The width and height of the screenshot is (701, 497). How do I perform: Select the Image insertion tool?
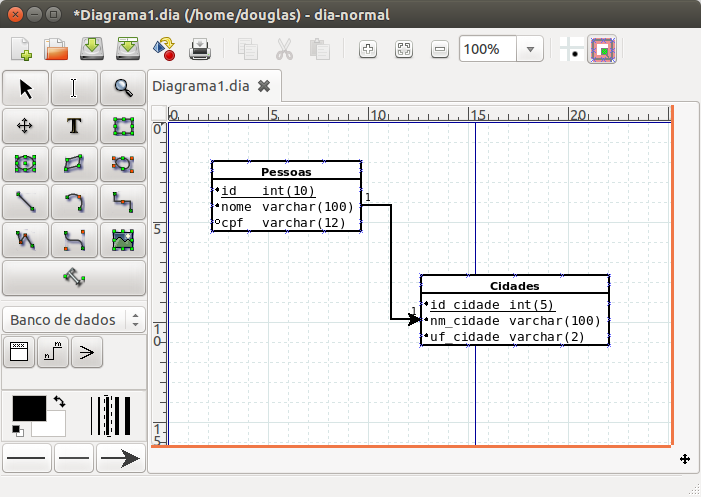123,239
